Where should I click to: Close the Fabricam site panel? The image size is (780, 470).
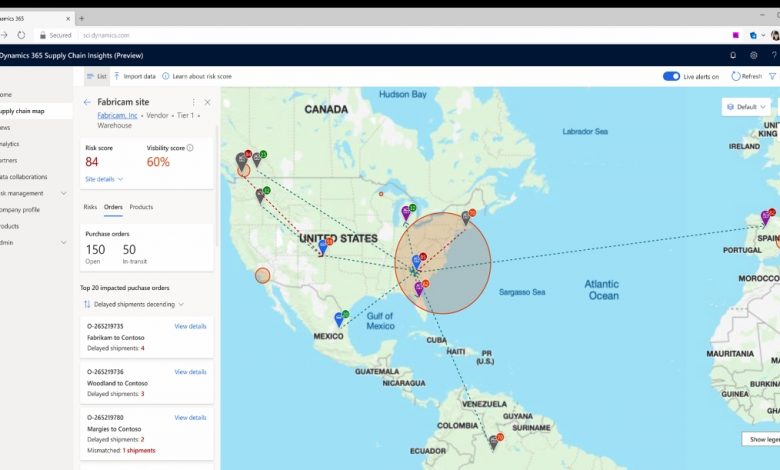tap(207, 102)
